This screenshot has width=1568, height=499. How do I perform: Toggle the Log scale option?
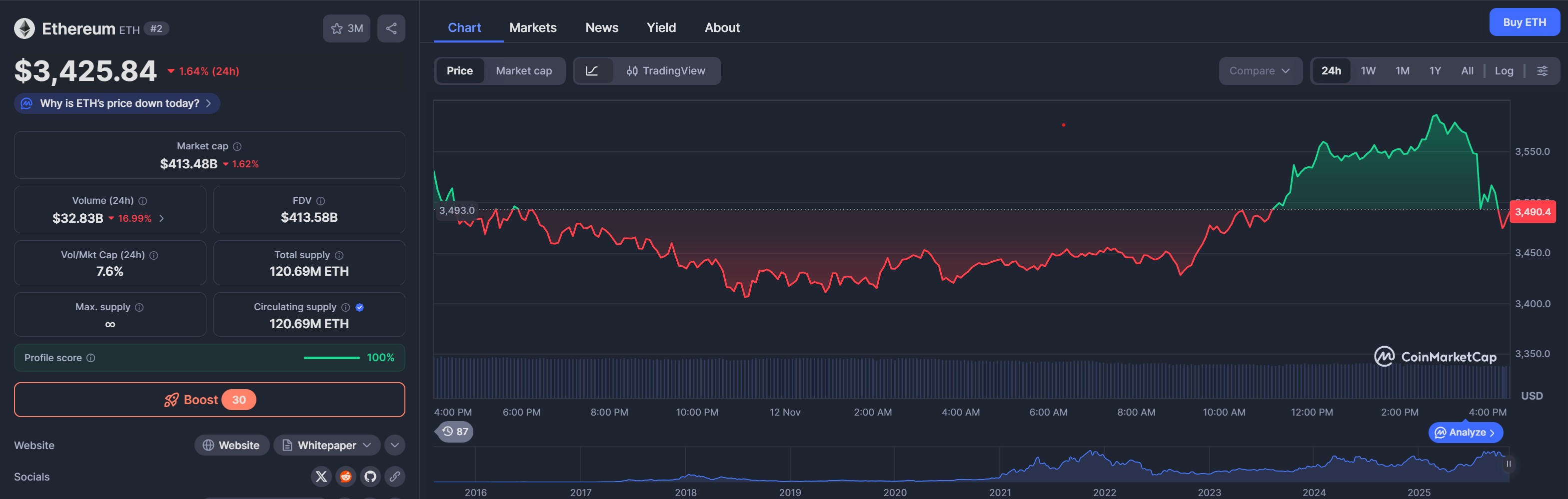(x=1504, y=71)
